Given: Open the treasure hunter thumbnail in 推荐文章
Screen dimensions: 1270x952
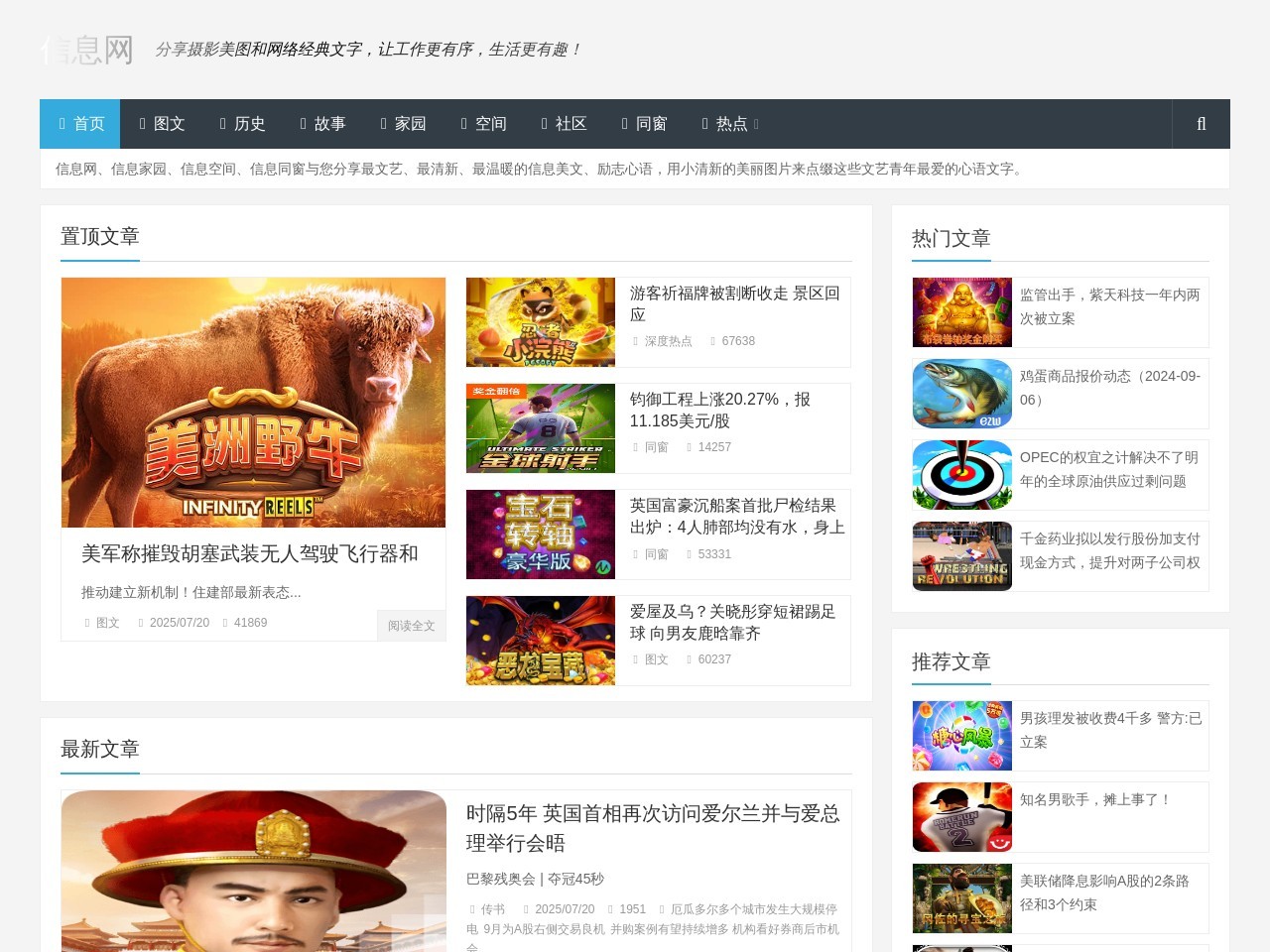Looking at the screenshot, I should click(962, 898).
